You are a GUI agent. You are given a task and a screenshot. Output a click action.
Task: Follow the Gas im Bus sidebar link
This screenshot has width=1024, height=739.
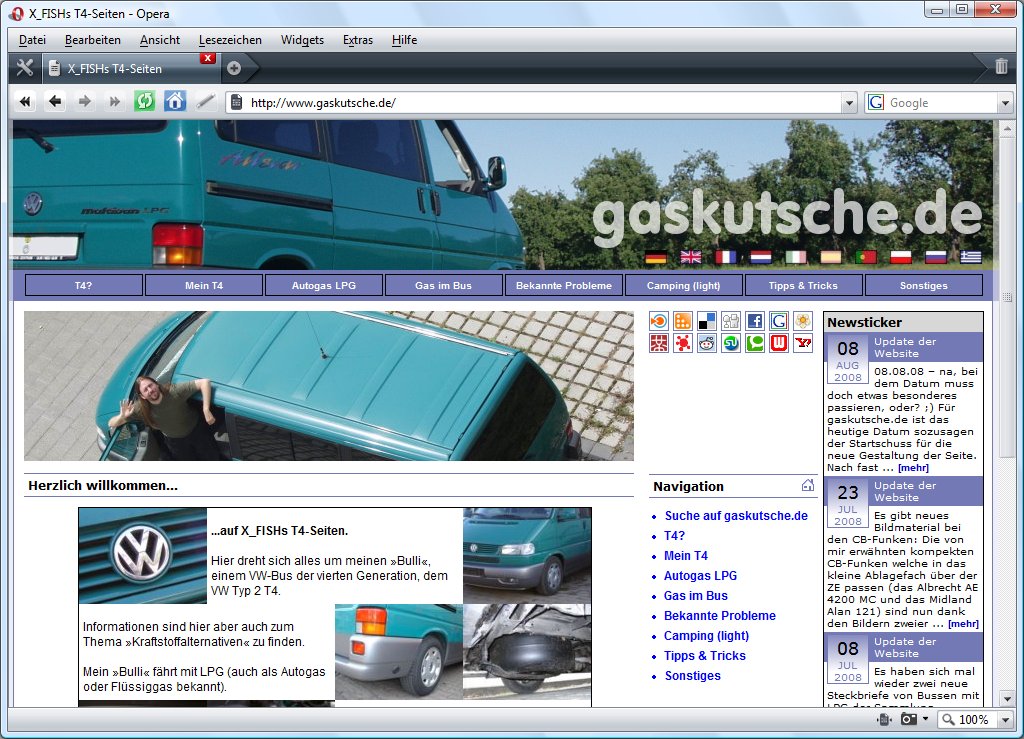(x=696, y=595)
